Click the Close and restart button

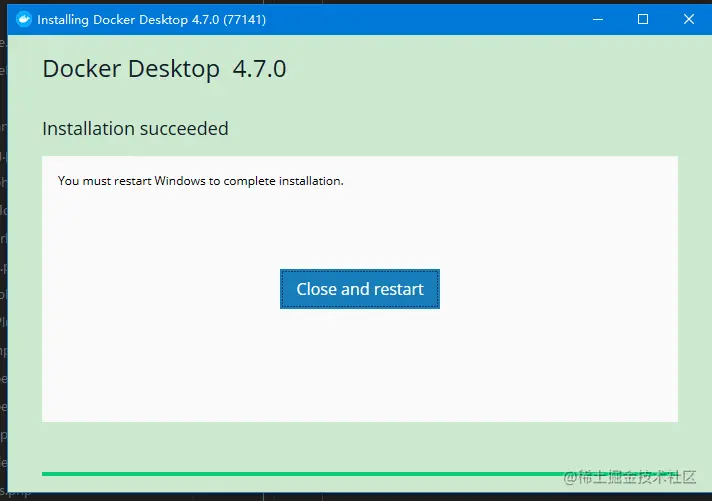[x=360, y=289]
